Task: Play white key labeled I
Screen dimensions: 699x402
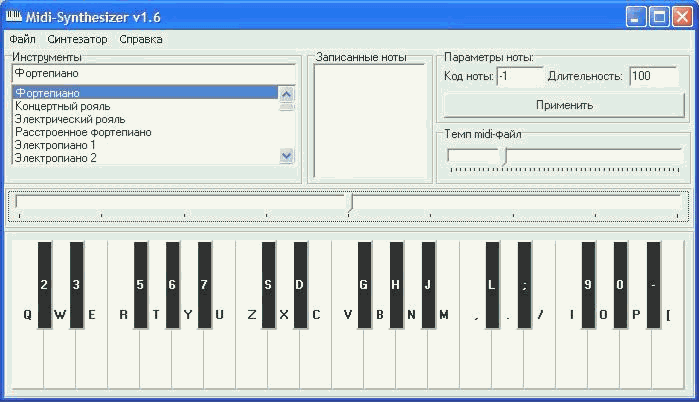Action: point(572,357)
